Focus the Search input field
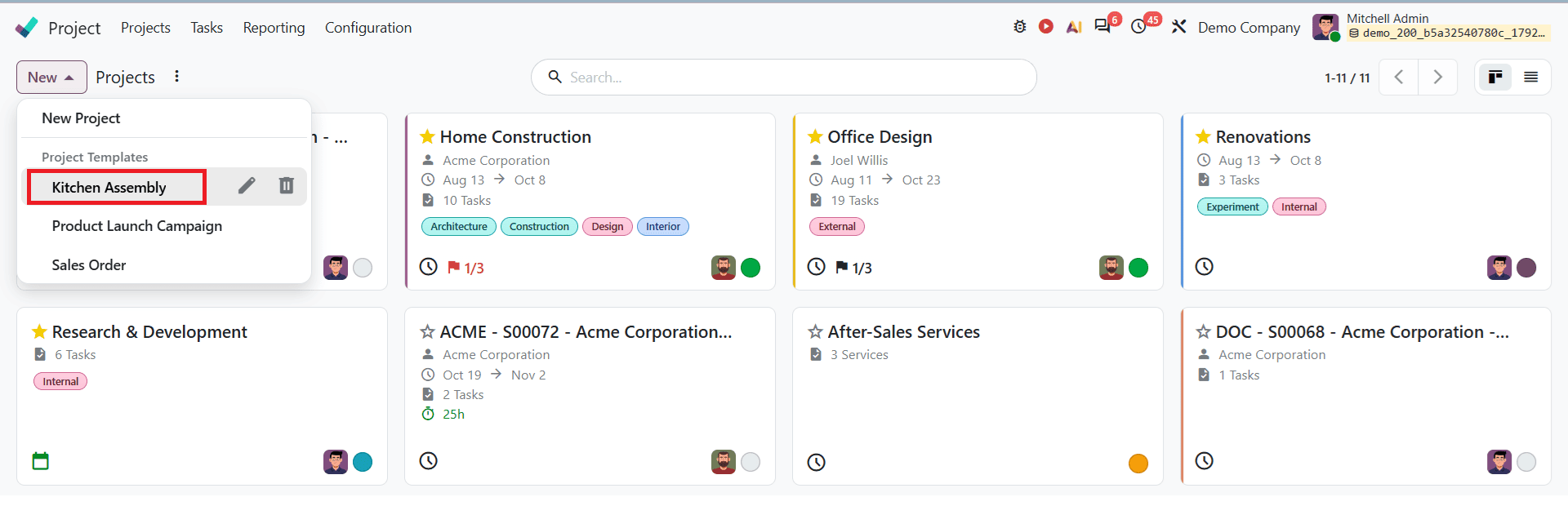 pos(784,78)
